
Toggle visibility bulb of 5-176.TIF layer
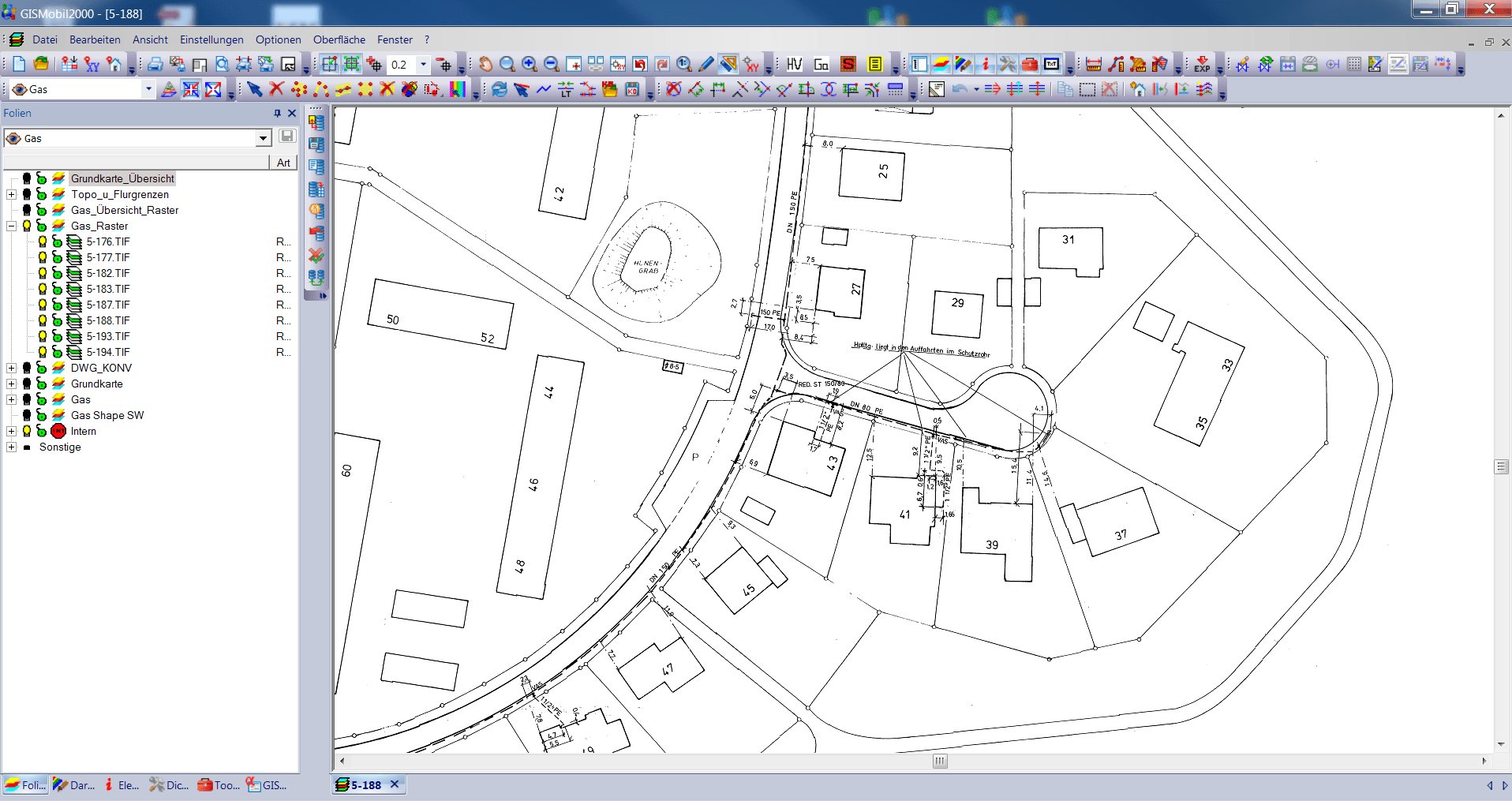click(43, 241)
